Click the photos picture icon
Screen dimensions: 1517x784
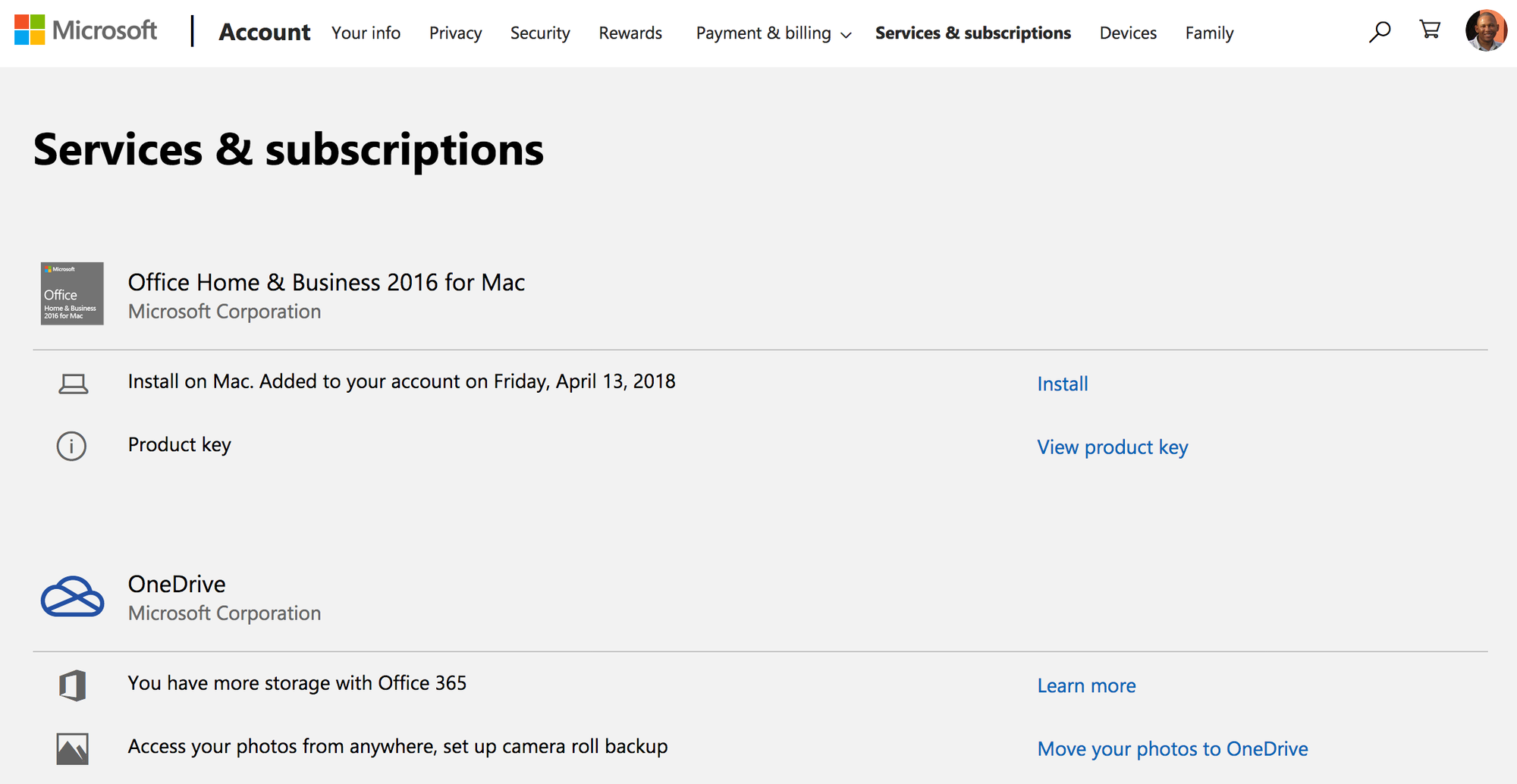click(73, 749)
